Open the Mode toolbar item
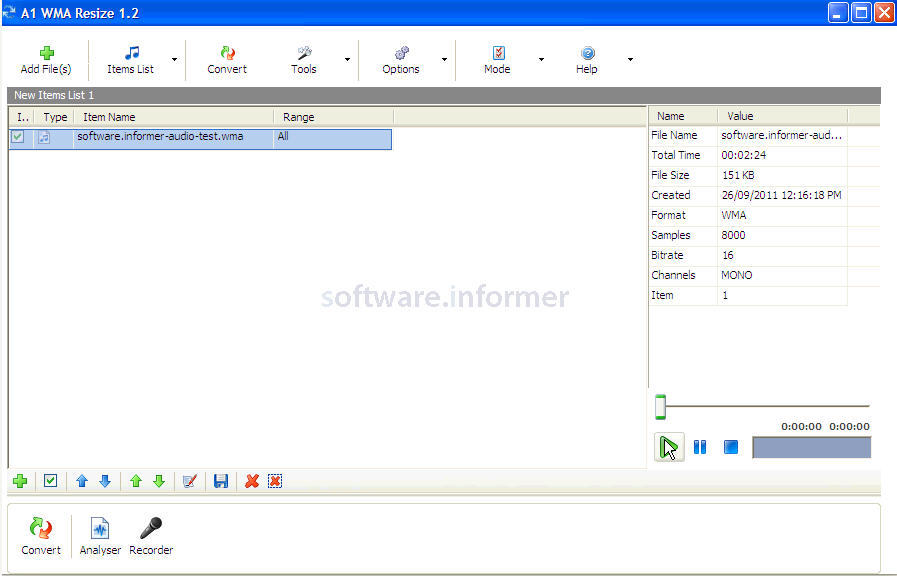Viewport: 897px width, 576px height. [x=497, y=60]
